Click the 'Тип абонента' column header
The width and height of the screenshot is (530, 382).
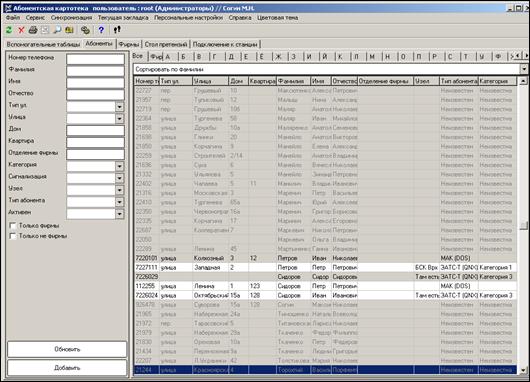tap(459, 81)
